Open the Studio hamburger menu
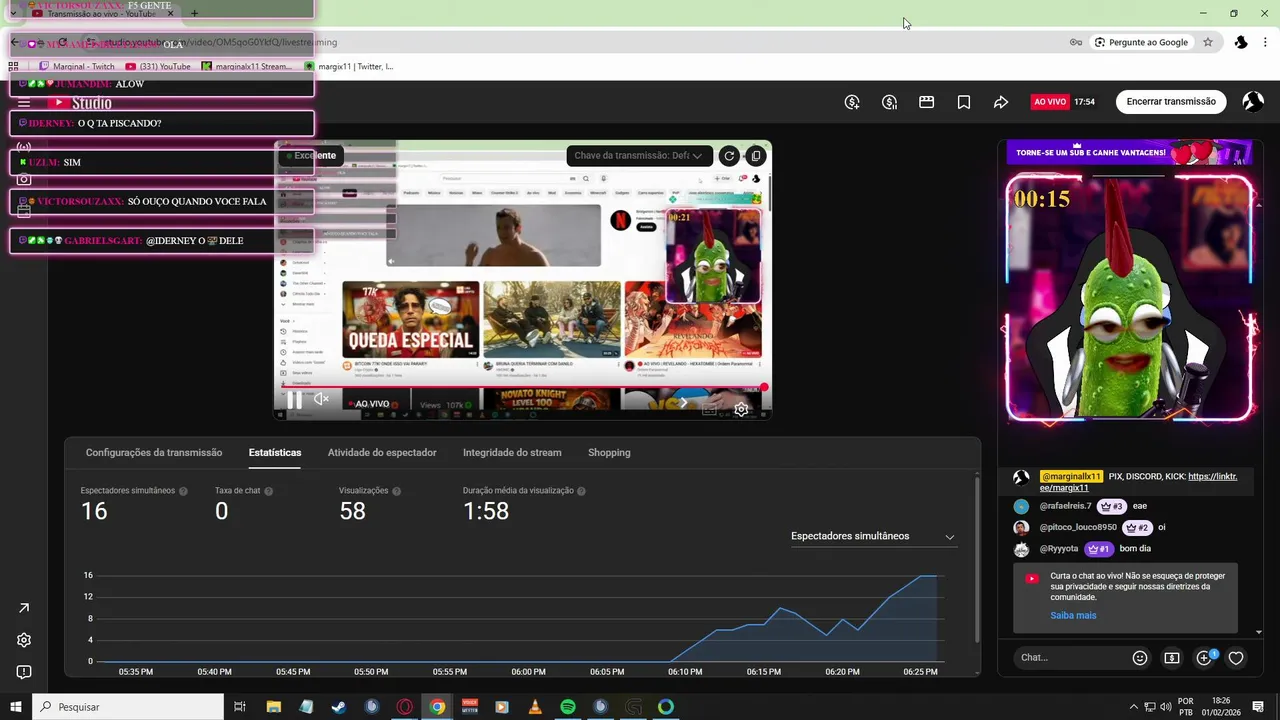Screen dimensions: 1280x720 click(24, 103)
